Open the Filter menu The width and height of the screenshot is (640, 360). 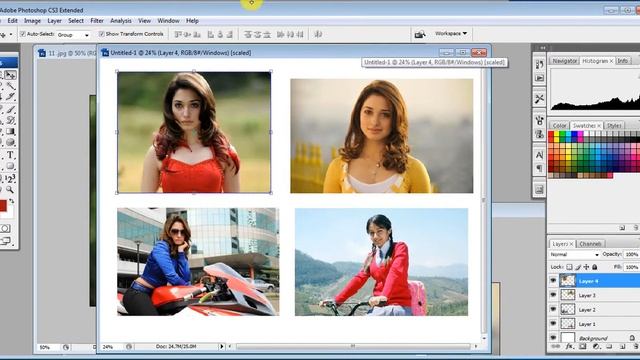[97, 21]
